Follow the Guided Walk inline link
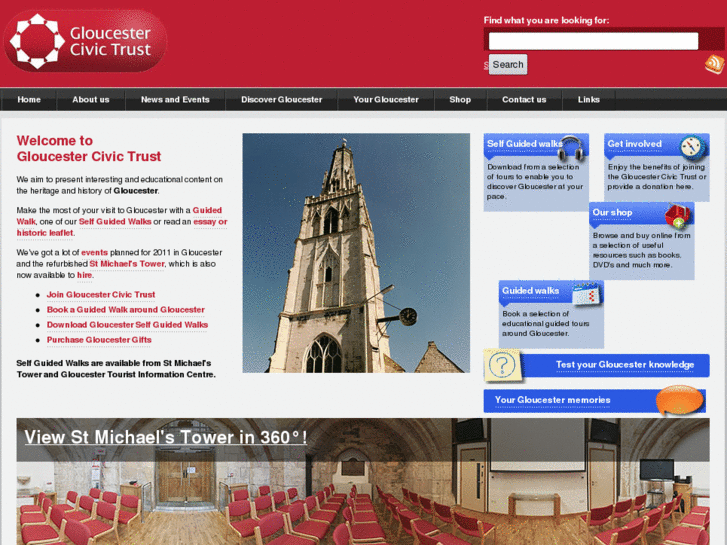Screen dimensions: 727x545 (x=207, y=210)
